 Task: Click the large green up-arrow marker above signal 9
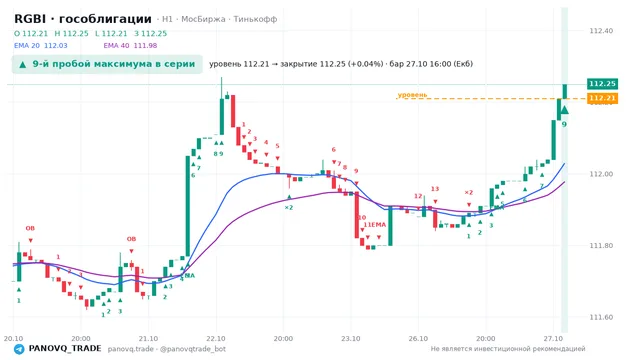(564, 109)
